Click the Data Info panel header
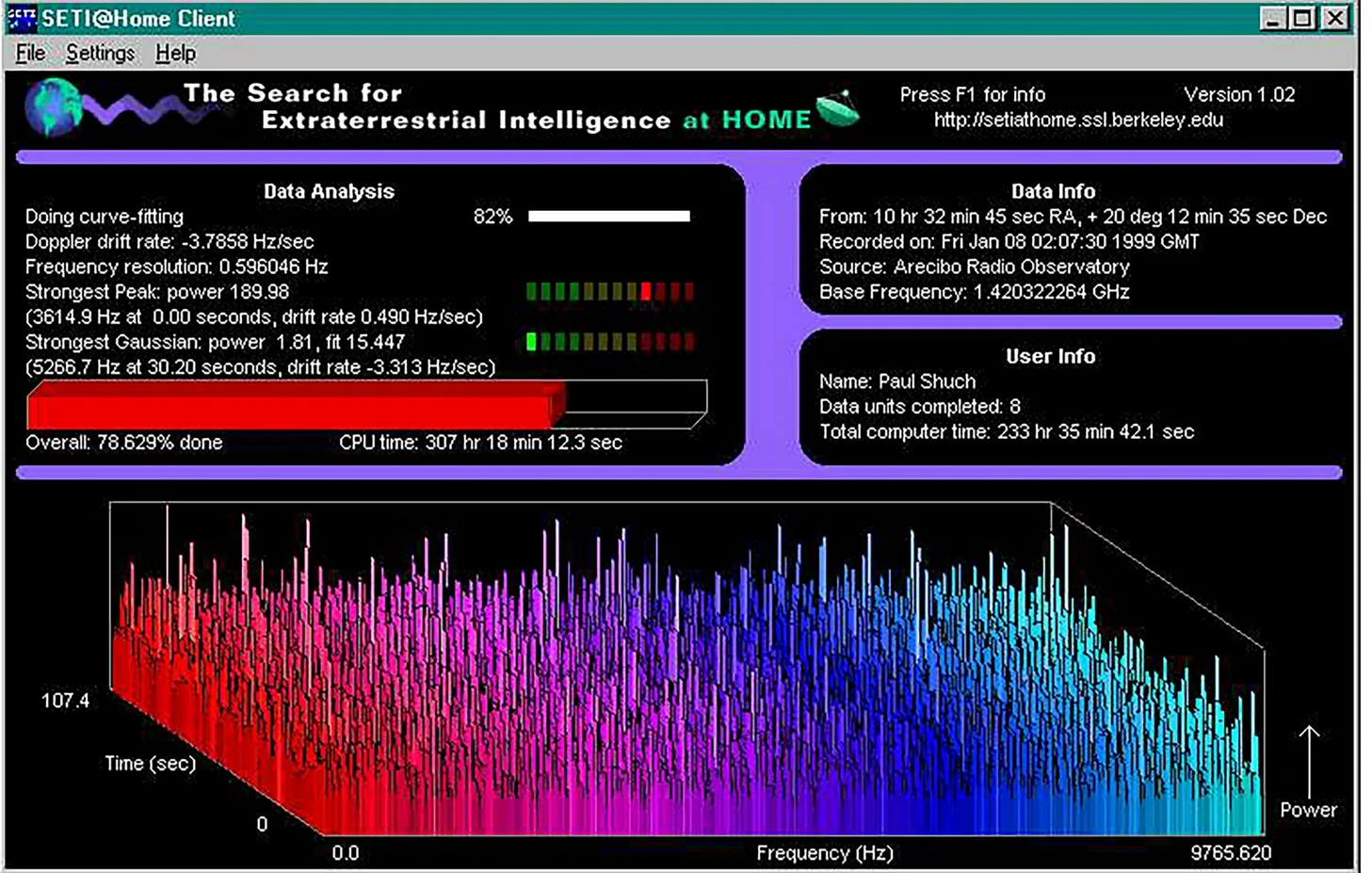This screenshot has height=873, width=1372. (1054, 190)
